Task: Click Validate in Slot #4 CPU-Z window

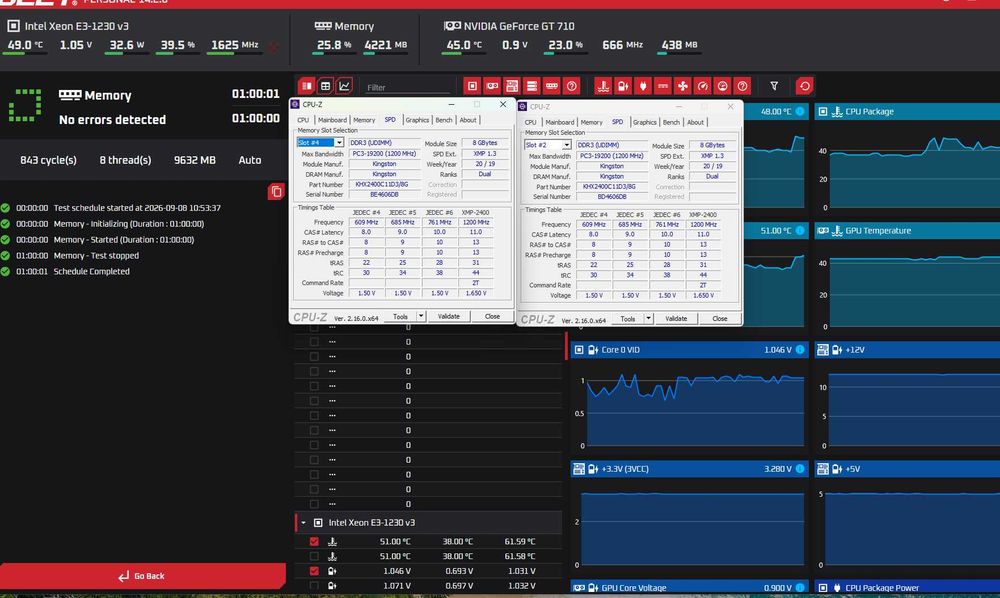Action: [448, 316]
